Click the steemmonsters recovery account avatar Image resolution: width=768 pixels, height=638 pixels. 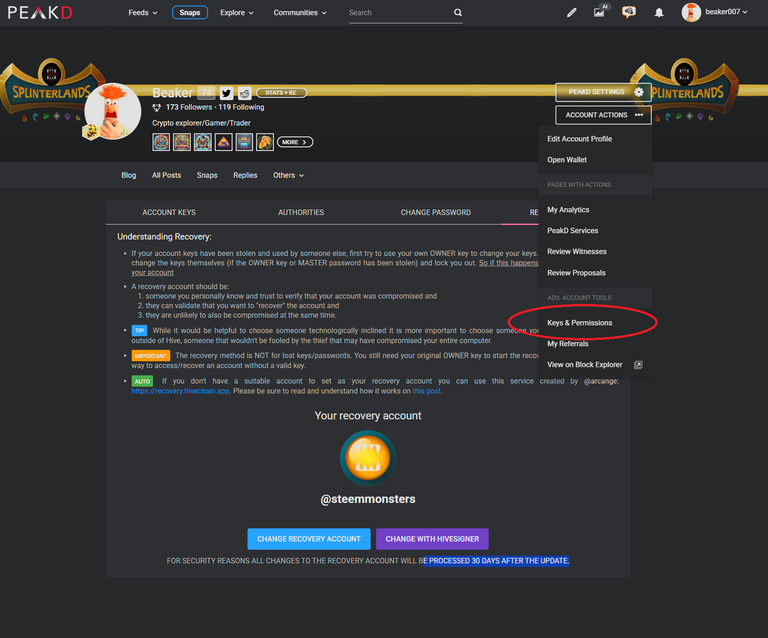[x=368, y=458]
